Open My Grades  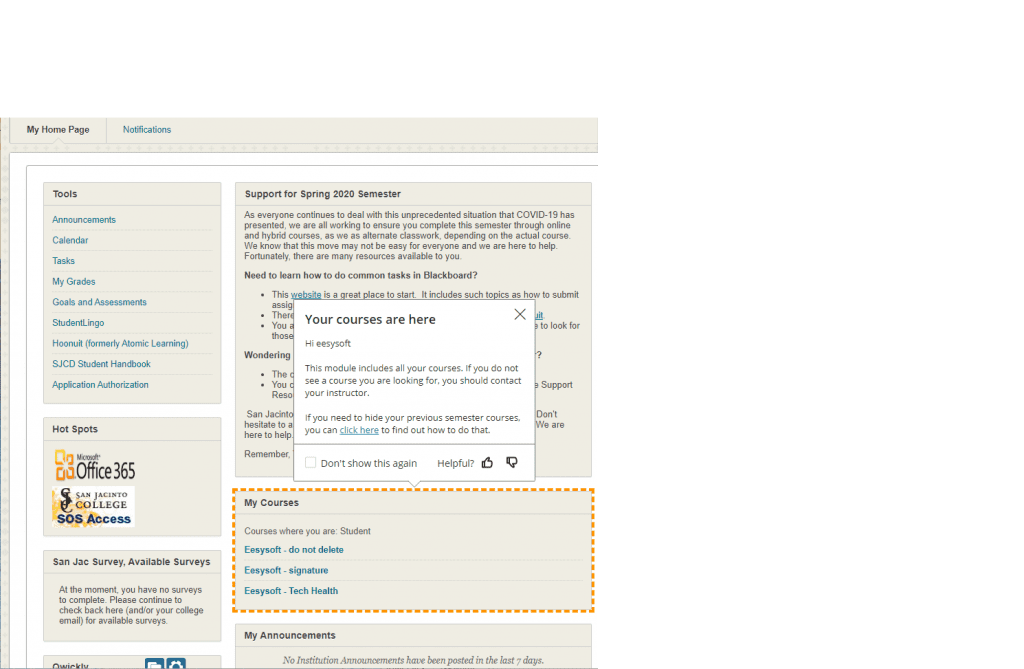[73, 281]
